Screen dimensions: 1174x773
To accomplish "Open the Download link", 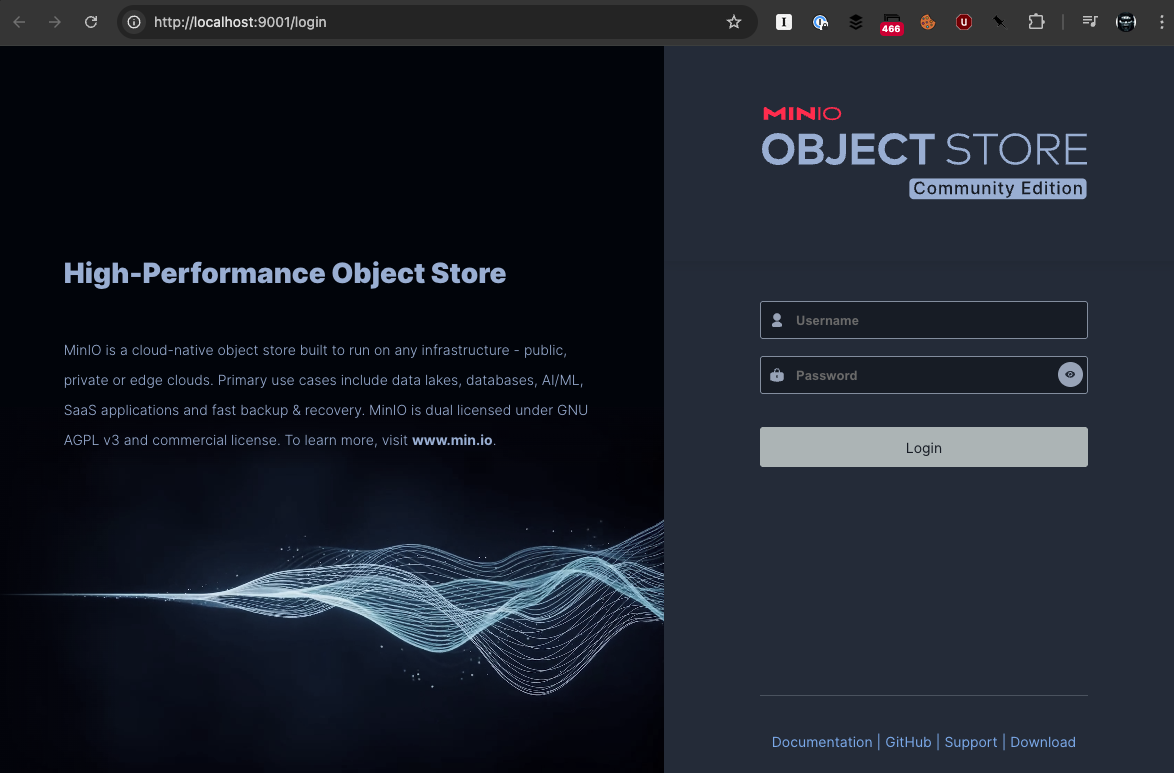I will [x=1042, y=742].
